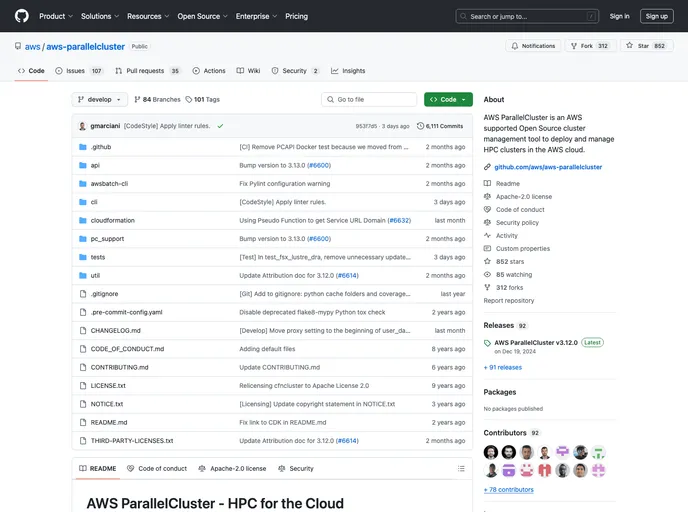Expand the Product menu

pos(56,16)
